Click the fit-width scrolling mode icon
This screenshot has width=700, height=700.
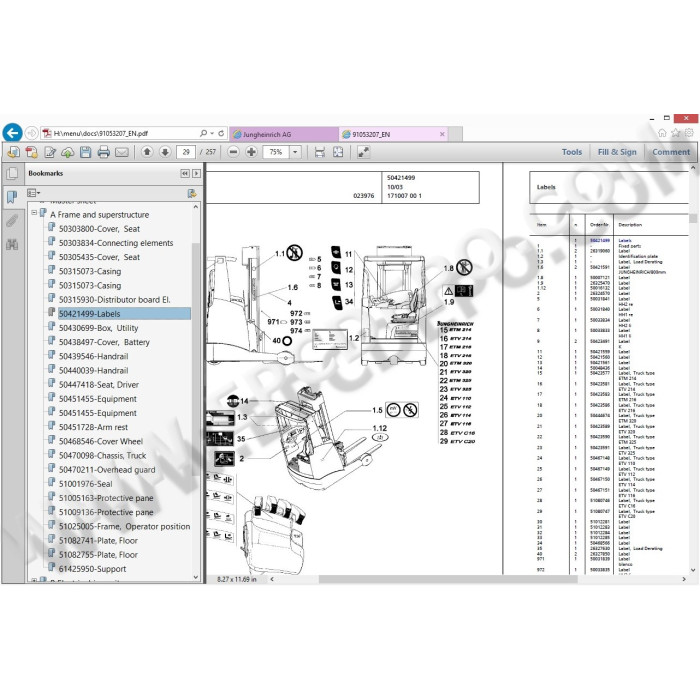320,152
